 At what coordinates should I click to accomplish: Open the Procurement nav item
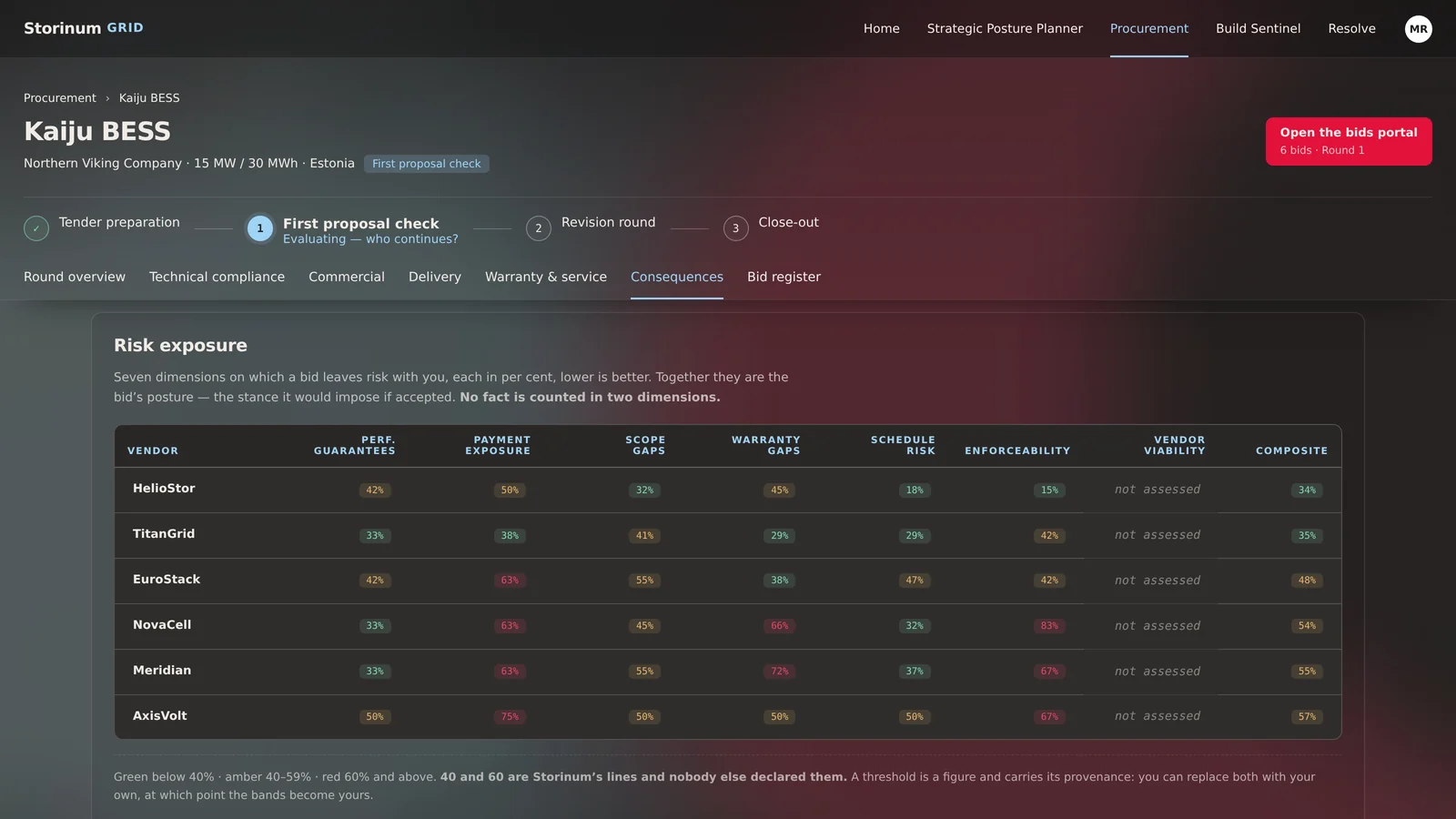[1149, 28]
